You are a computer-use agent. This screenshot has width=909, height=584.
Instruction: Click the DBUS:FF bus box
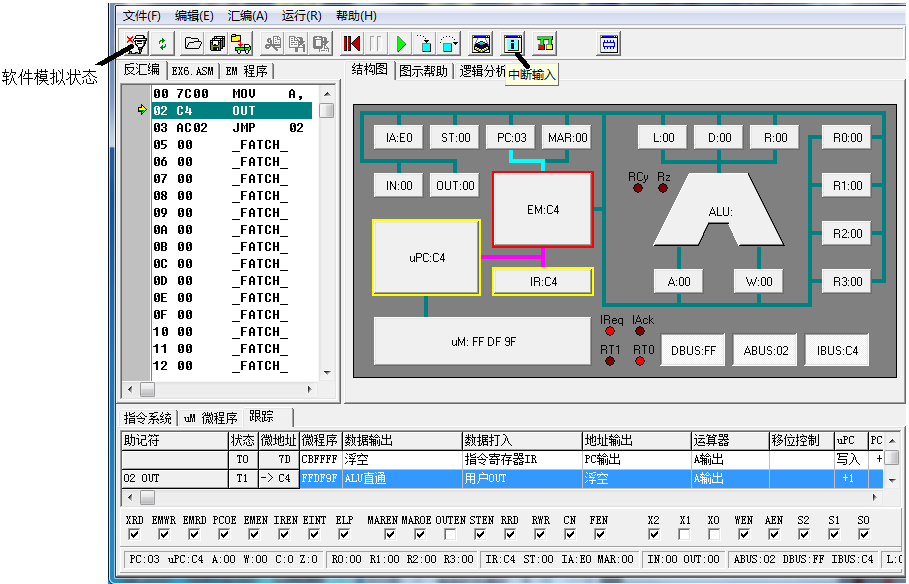click(693, 350)
